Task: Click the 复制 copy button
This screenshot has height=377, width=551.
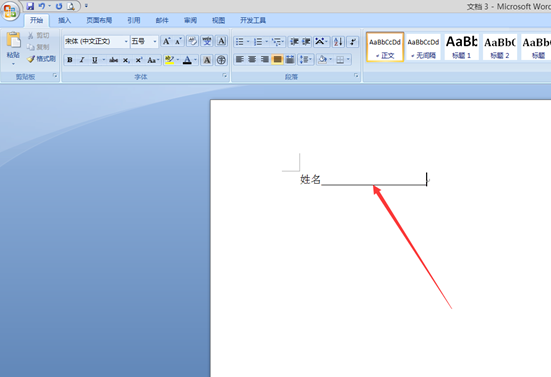Action: click(38, 47)
